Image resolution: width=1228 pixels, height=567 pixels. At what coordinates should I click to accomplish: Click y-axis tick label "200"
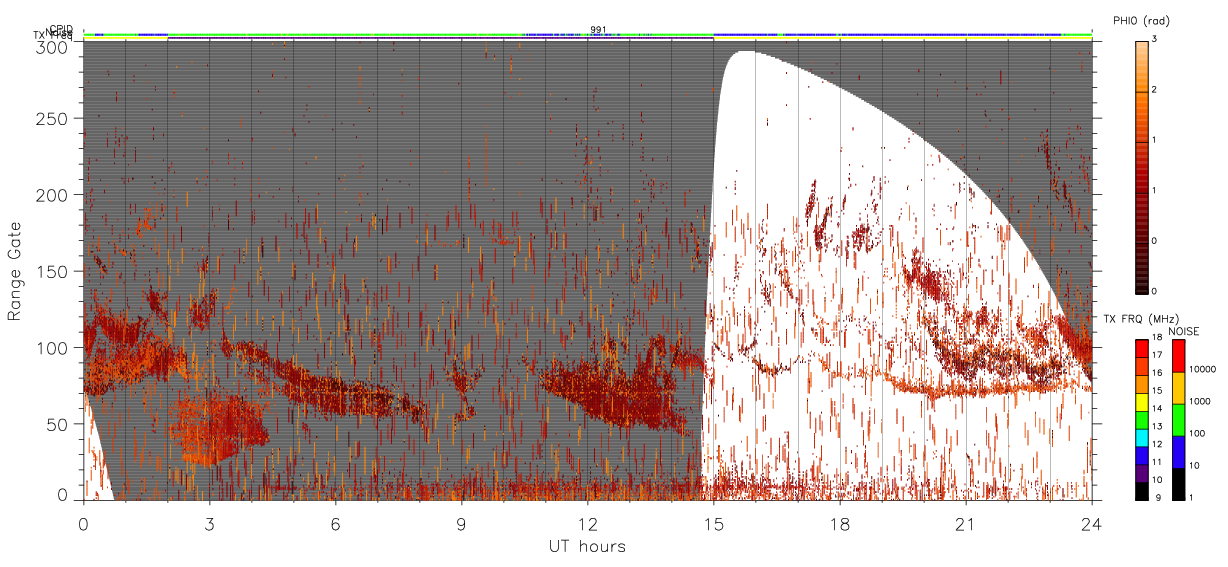tap(54, 195)
